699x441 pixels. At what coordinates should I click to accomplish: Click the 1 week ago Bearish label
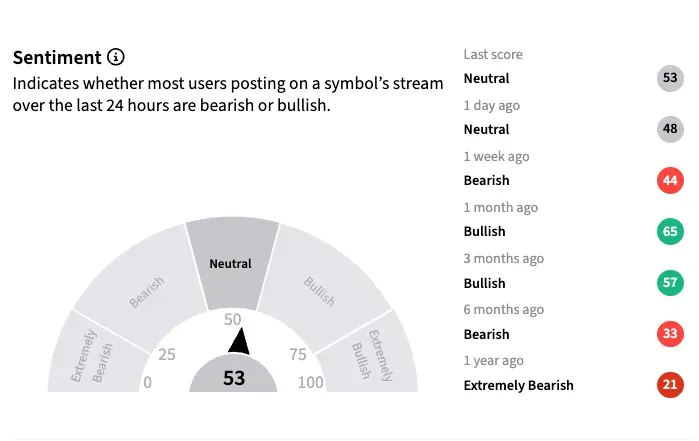pos(487,180)
